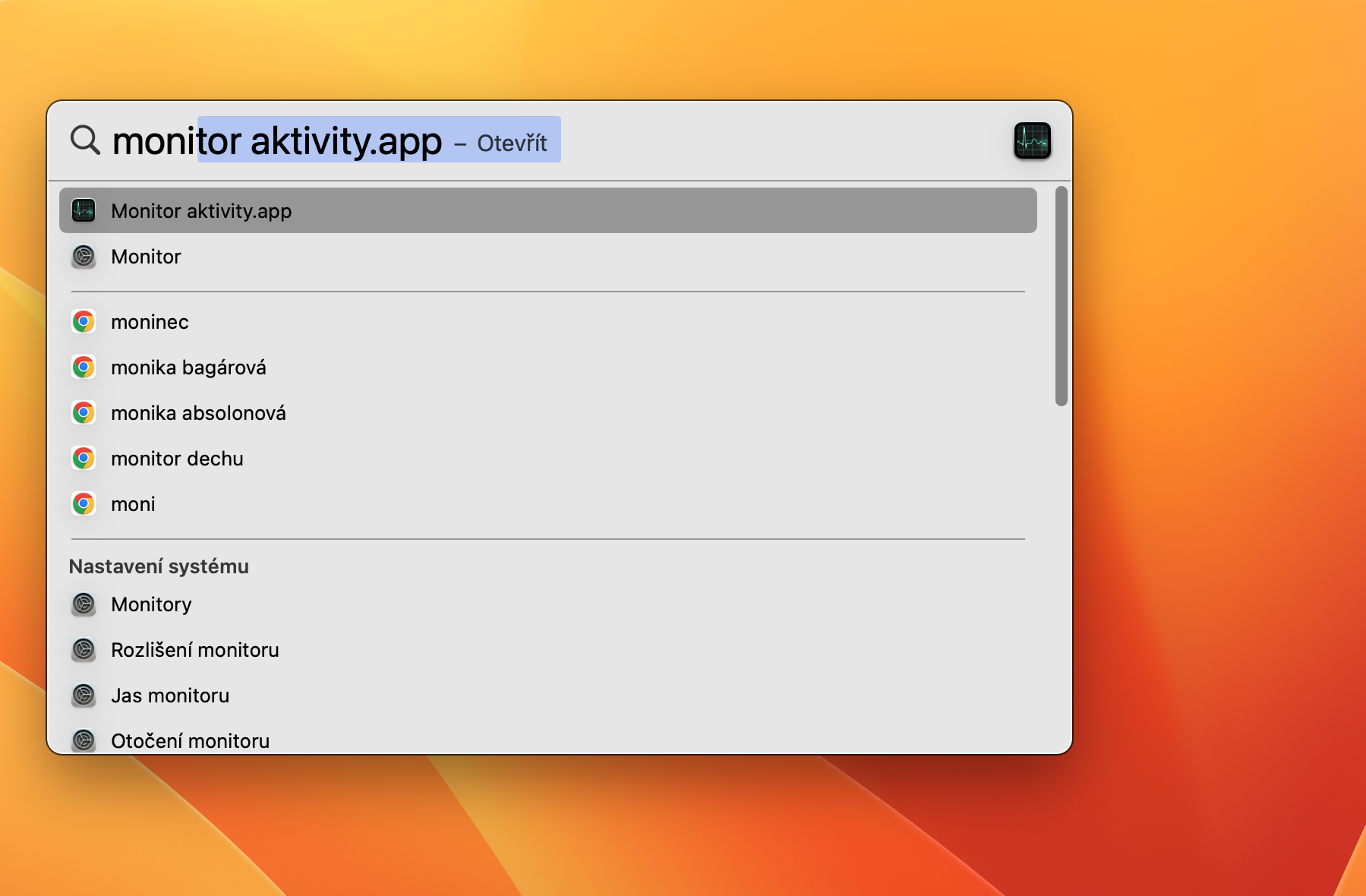Click the Chrome icon next to monika bagárová

pyautogui.click(x=84, y=368)
